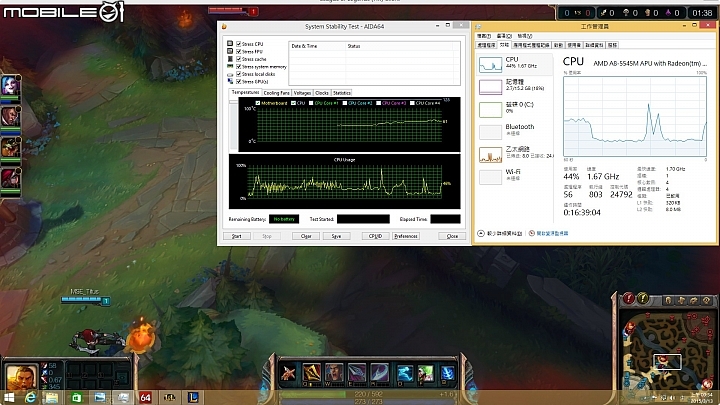The height and width of the screenshot is (405, 720).
Task: Cast the E ability icon in game HUD
Action: click(356, 373)
